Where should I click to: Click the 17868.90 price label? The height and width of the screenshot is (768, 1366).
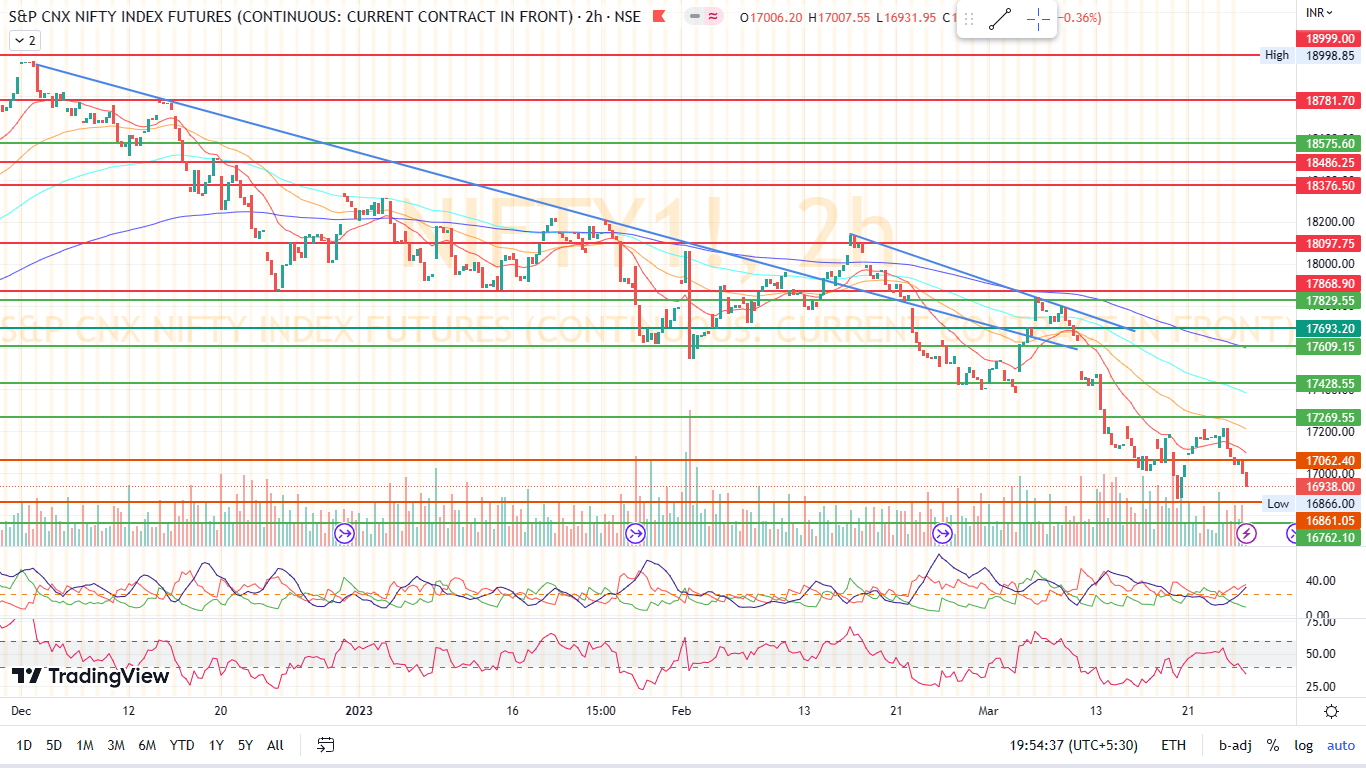click(x=1330, y=285)
